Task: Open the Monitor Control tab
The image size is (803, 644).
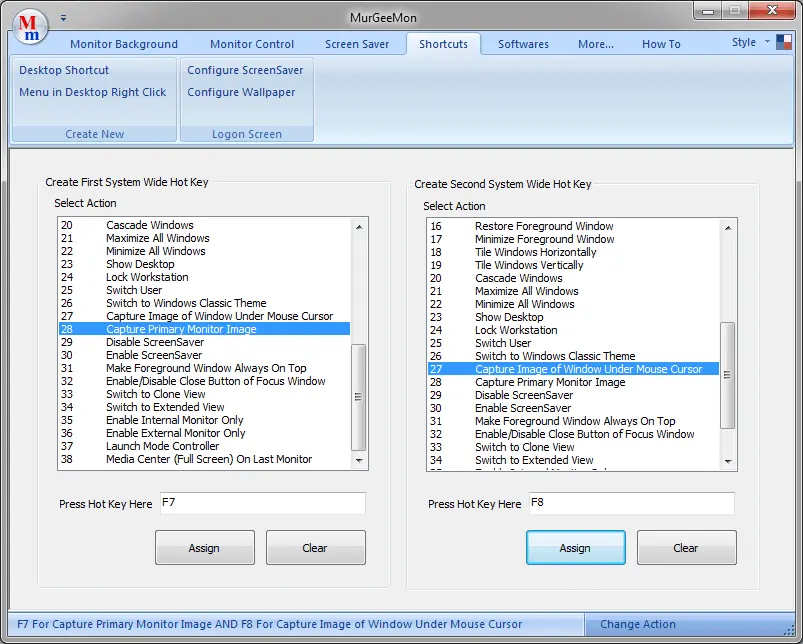Action: click(252, 44)
